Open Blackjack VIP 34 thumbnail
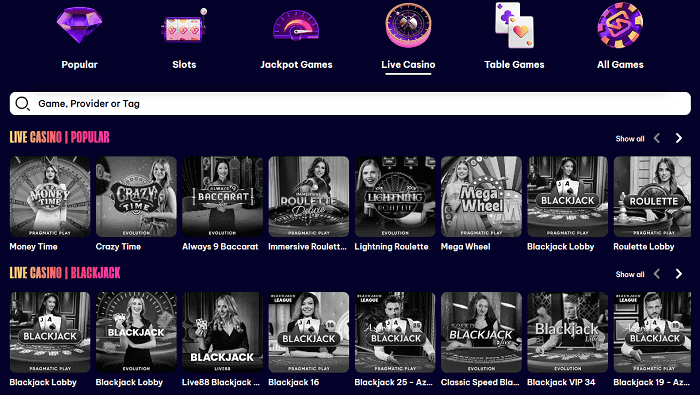This screenshot has width=700, height=395. coord(567,332)
